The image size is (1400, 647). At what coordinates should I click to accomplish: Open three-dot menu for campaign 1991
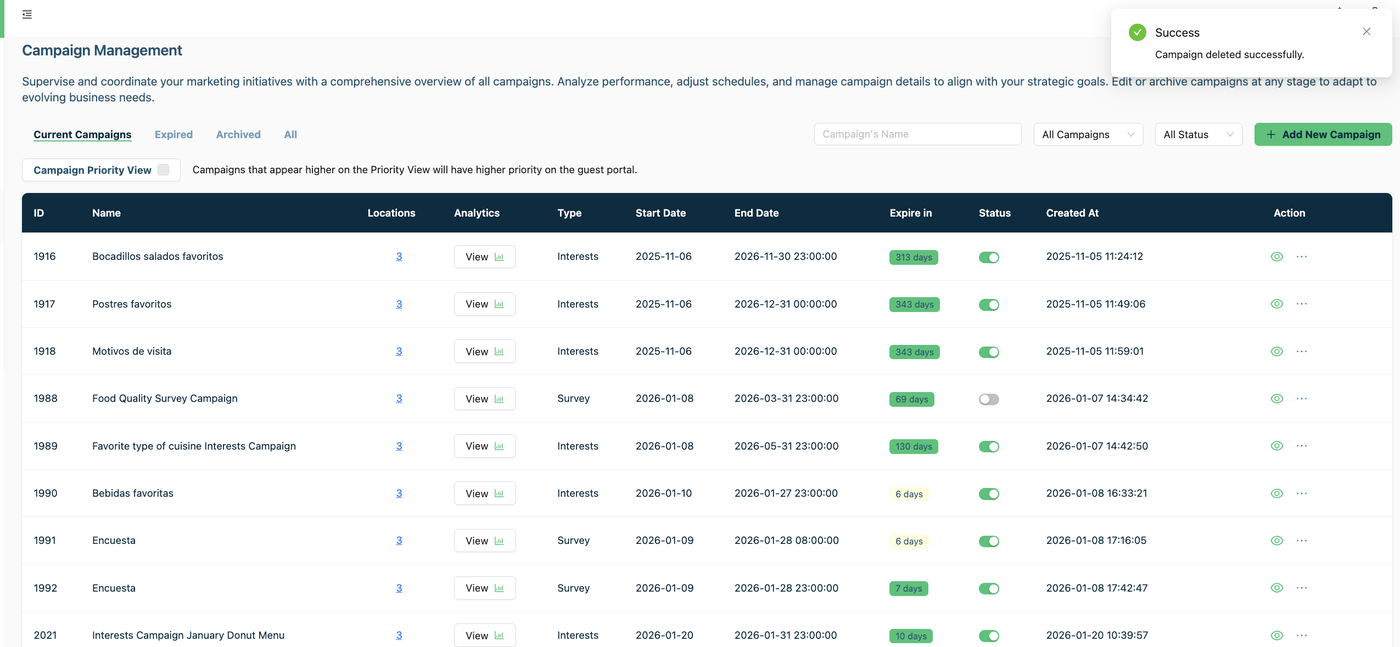[x=1301, y=541]
